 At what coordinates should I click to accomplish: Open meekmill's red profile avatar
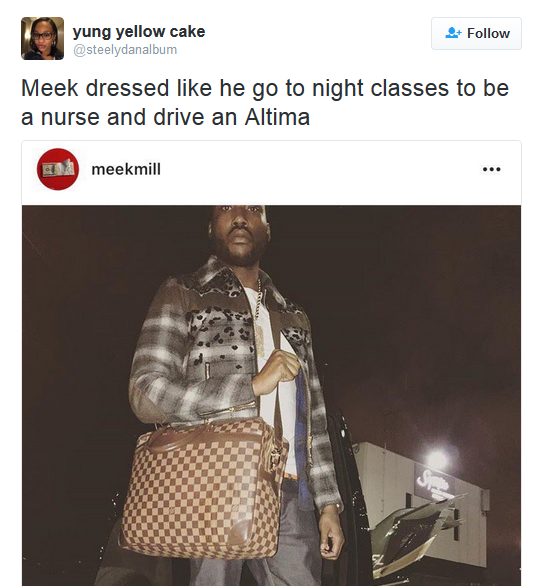pyautogui.click(x=58, y=169)
